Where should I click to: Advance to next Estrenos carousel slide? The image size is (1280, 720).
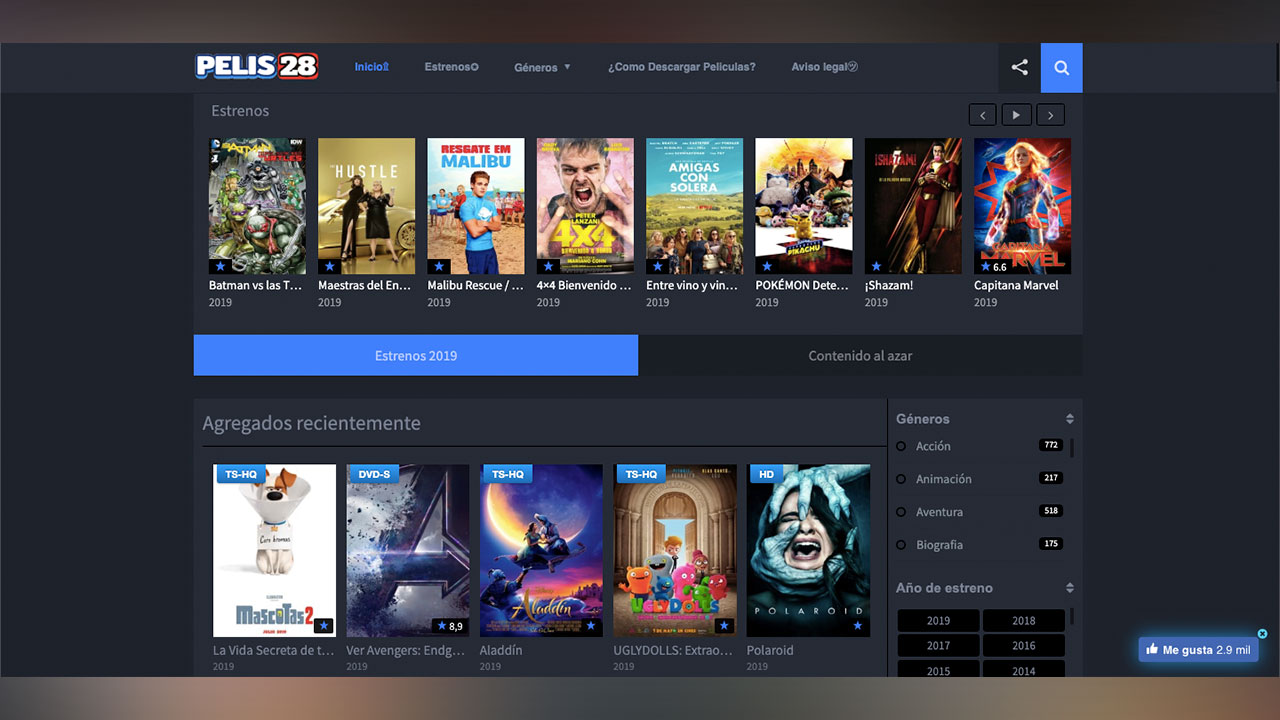[x=1050, y=115]
